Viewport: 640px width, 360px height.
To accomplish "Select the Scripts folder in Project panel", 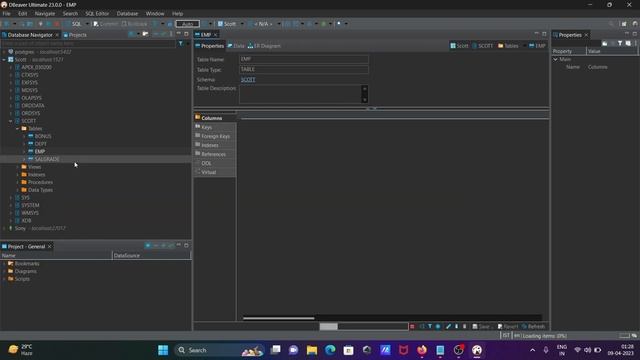I will [x=22, y=279].
